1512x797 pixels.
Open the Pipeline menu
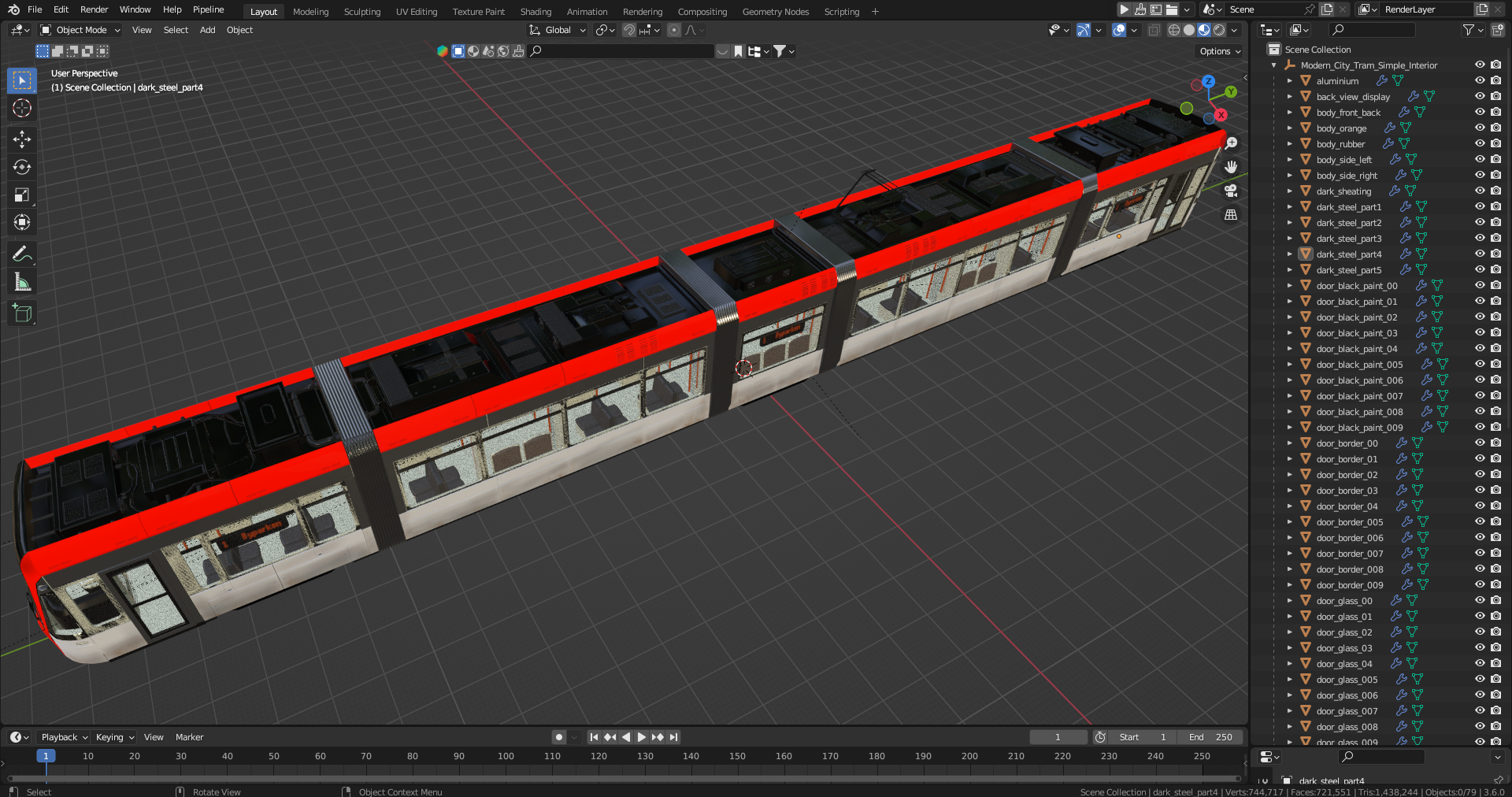(x=208, y=9)
